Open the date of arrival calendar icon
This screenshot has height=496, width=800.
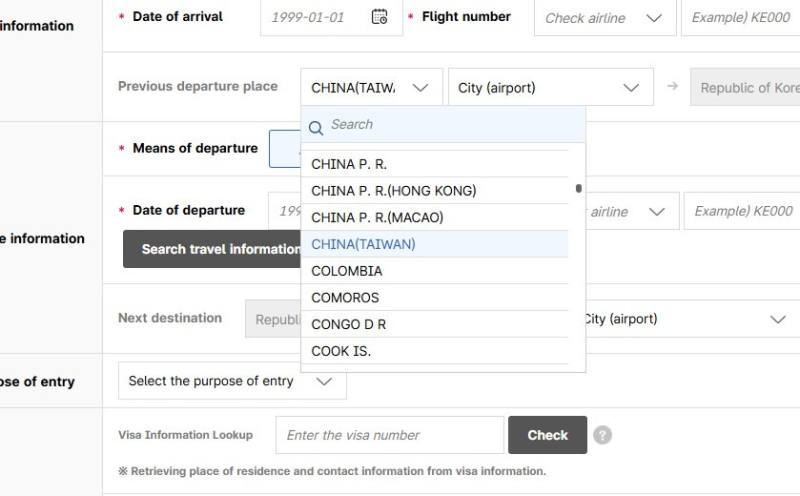(x=379, y=17)
